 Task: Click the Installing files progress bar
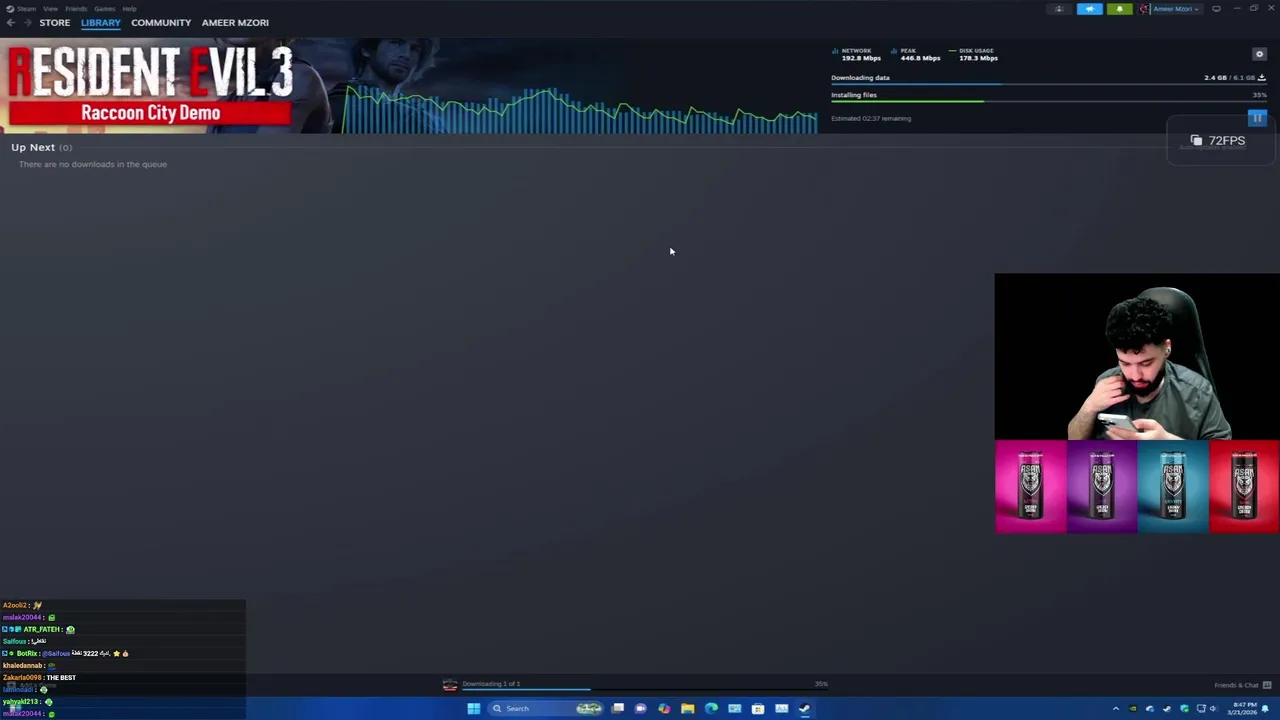(1049, 101)
